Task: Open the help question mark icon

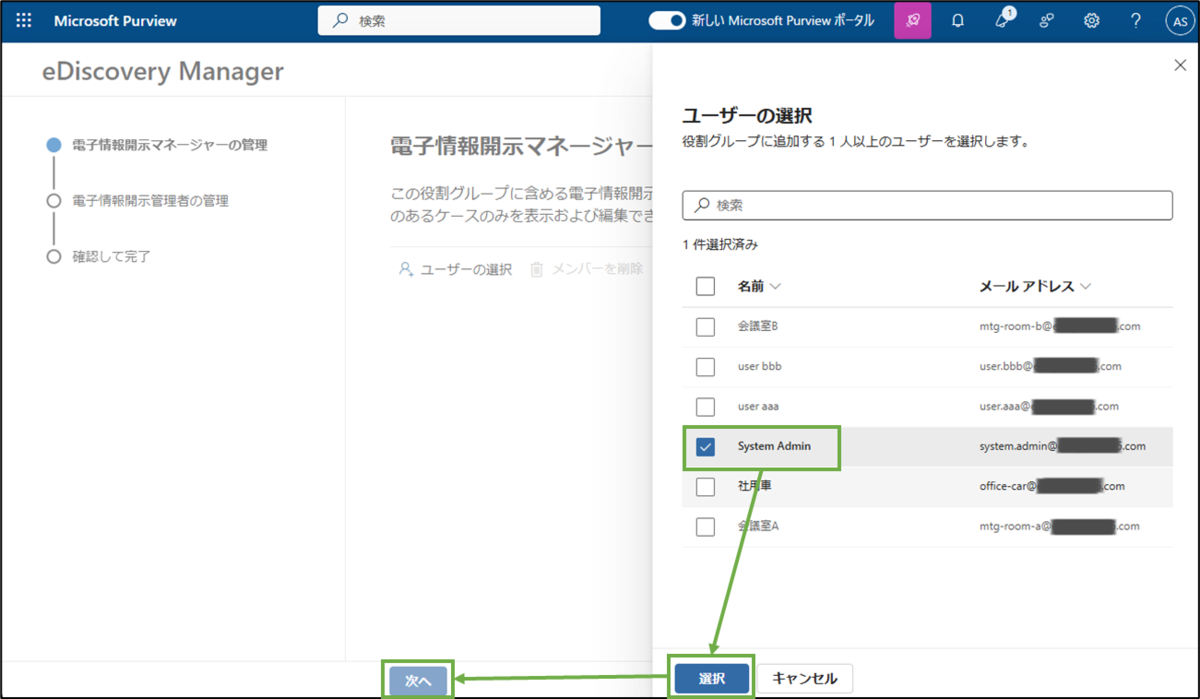Action: [x=1136, y=20]
